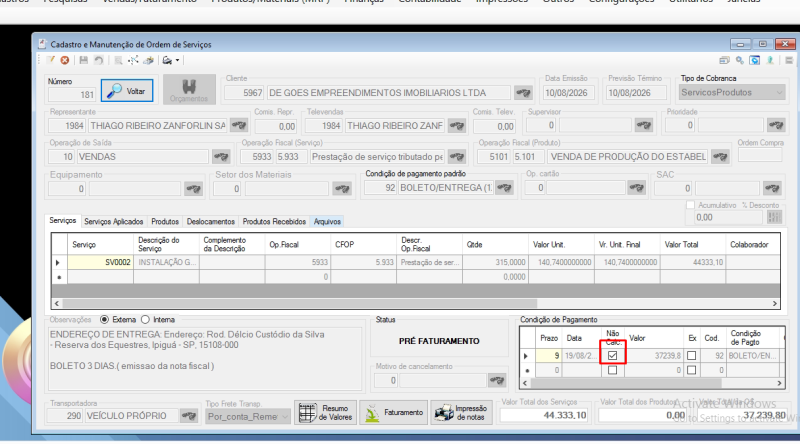The image size is (800, 444).
Task: Toggle the Acumulativo checkbox
Action: click(x=690, y=205)
